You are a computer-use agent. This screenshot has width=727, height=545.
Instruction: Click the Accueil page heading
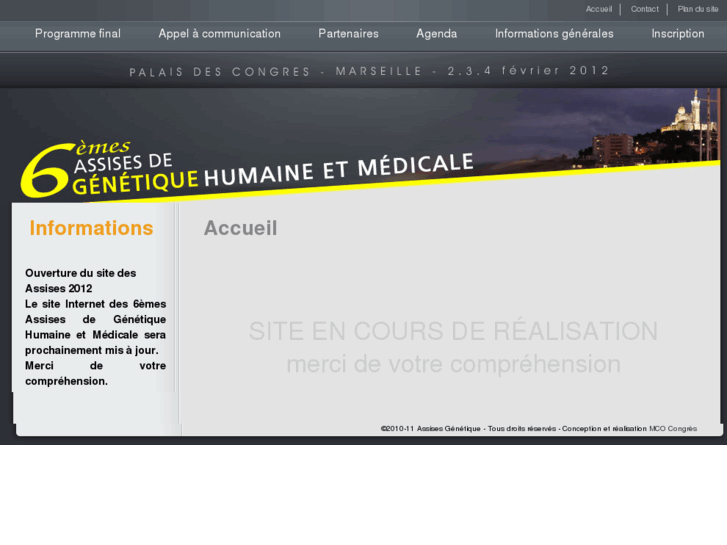(x=240, y=228)
